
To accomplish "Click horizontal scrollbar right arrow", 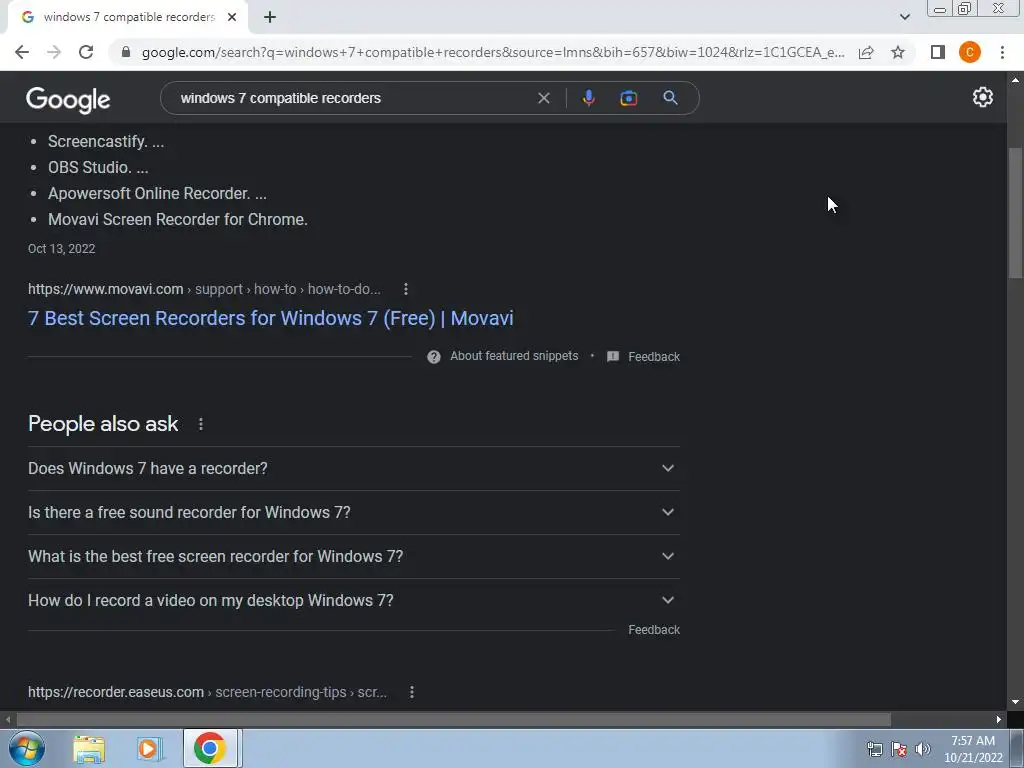I will 999,719.
